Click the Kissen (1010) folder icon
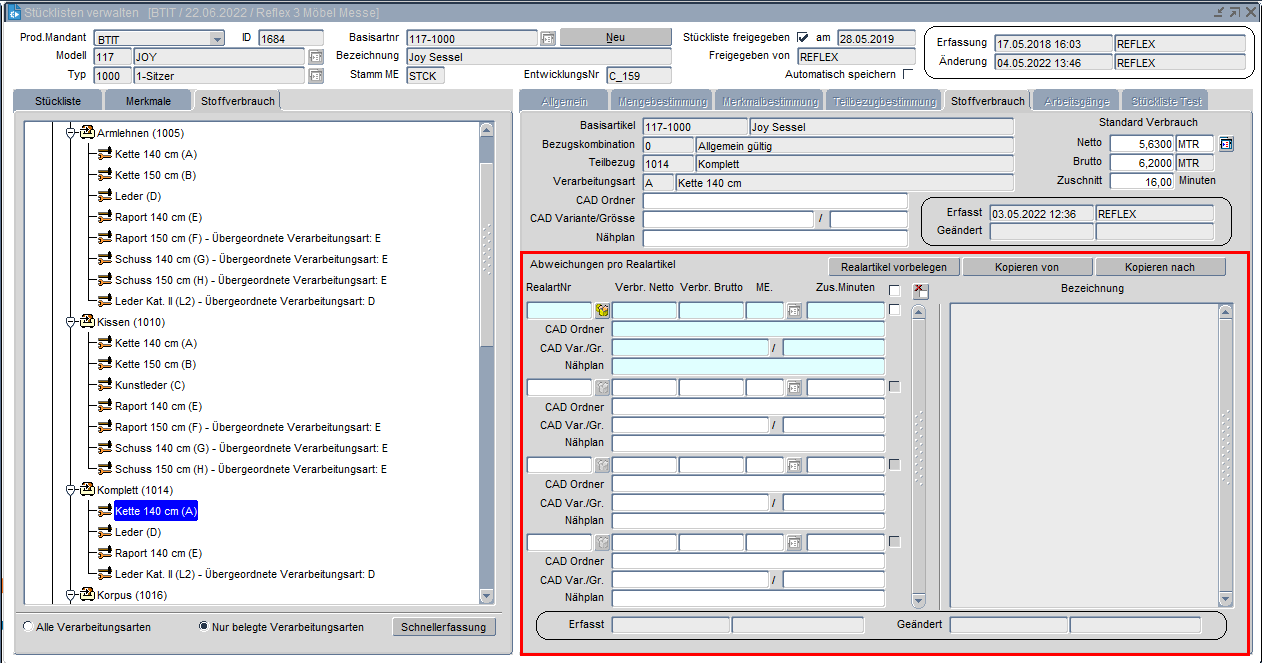This screenshot has width=1262, height=663. pyautogui.click(x=87, y=322)
